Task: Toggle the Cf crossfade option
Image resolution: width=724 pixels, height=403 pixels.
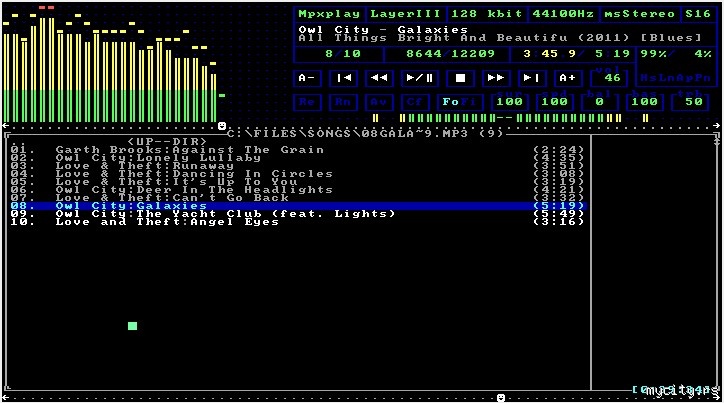Action: click(415, 102)
